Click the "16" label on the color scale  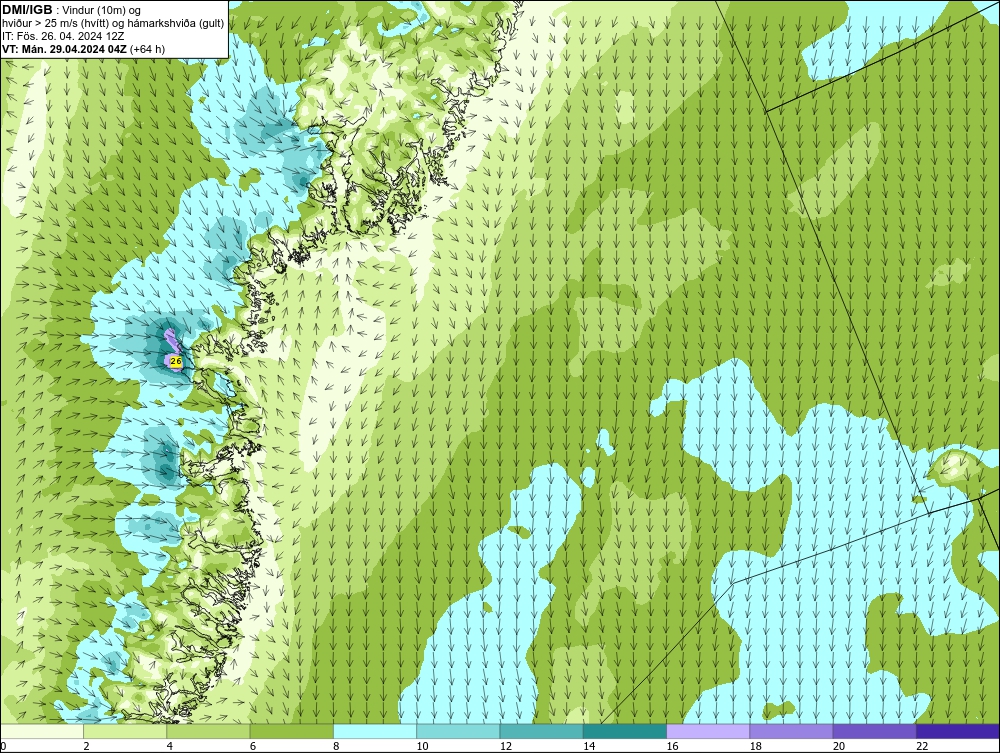(x=672, y=746)
